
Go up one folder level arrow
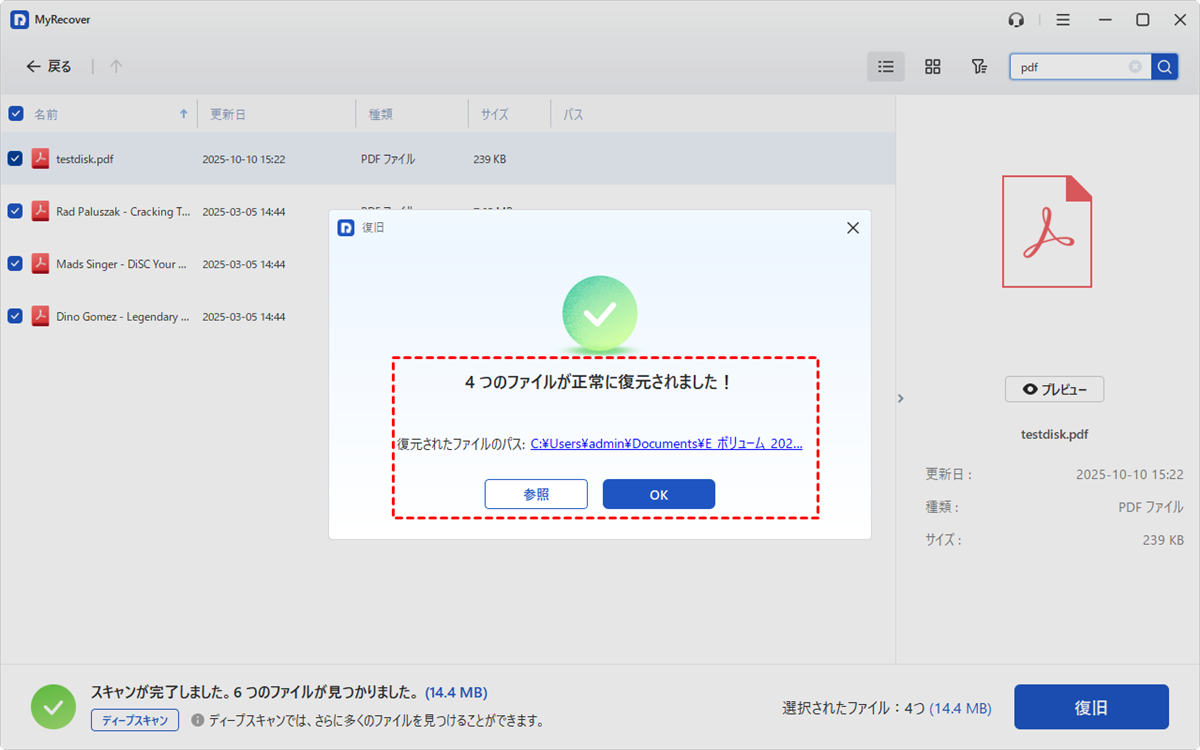tap(116, 67)
